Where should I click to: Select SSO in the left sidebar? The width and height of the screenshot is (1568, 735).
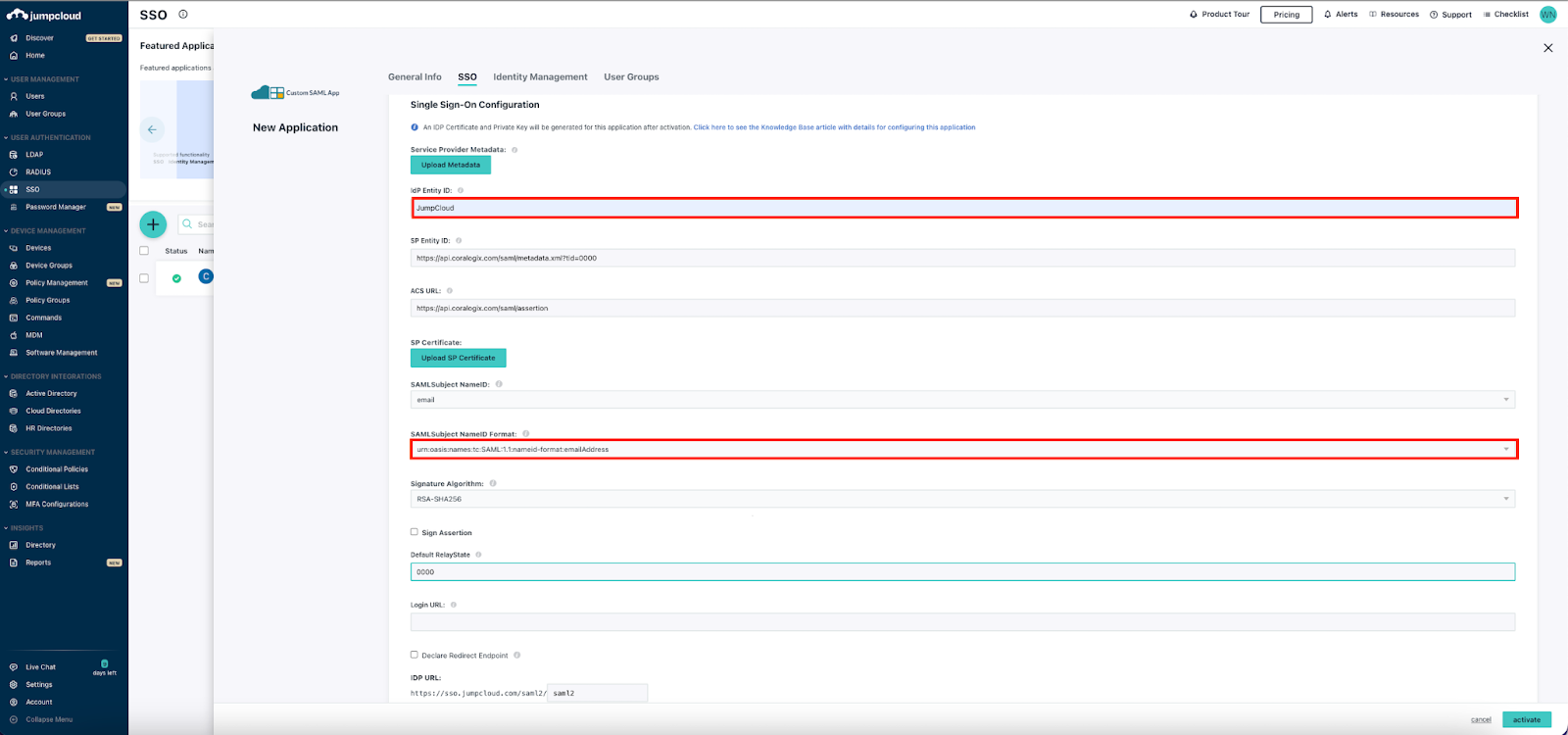tap(64, 189)
